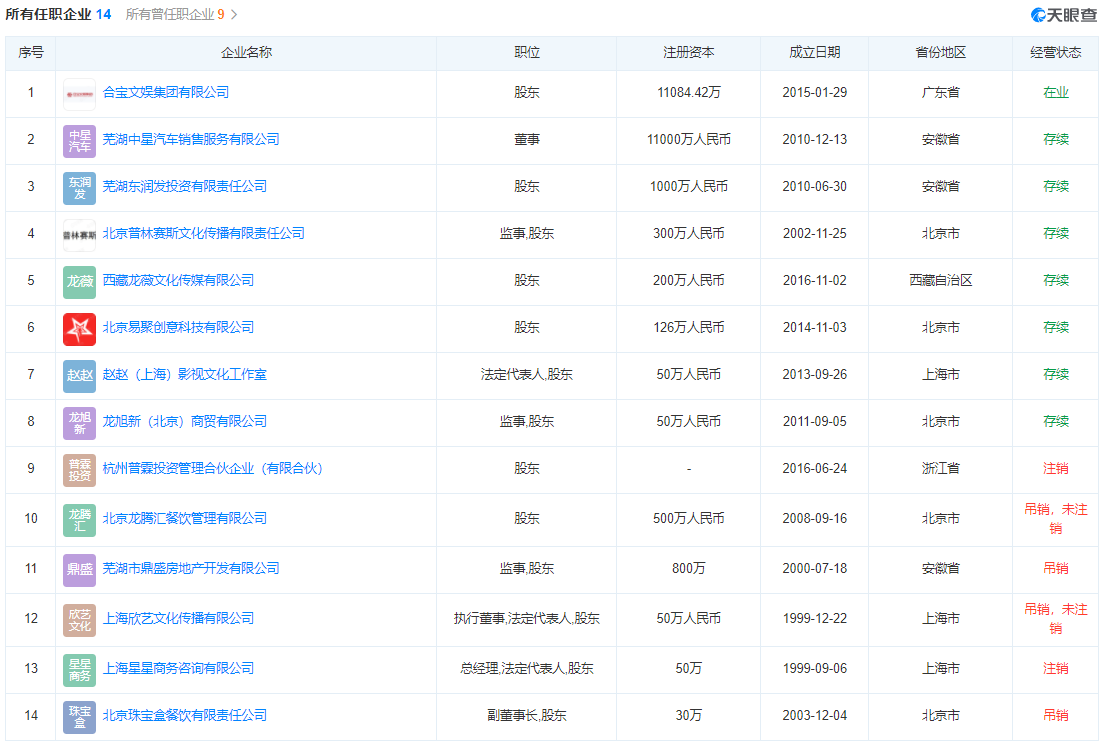Screen dimensions: 1103x746
Task: Click the 合宝文娱集团 company logo icon
Action: 79,94
